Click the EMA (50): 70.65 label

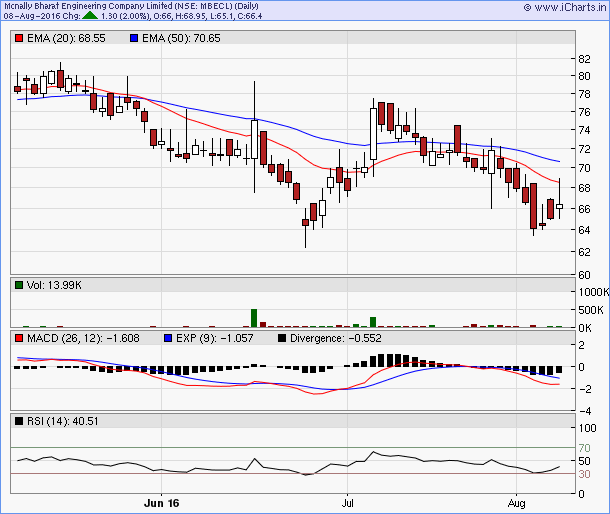click(x=181, y=38)
